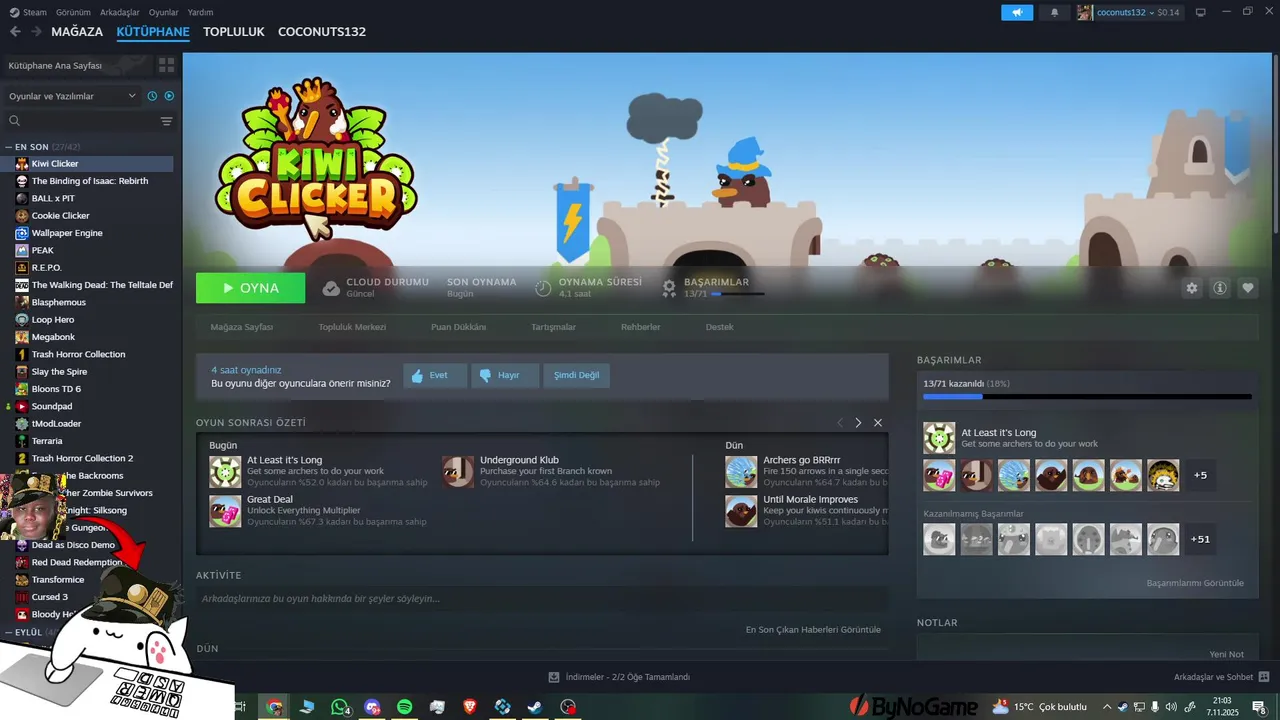Open En Son Çıkan Haberleri Görüntüle
The width and height of the screenshot is (1280, 720).
813,630
